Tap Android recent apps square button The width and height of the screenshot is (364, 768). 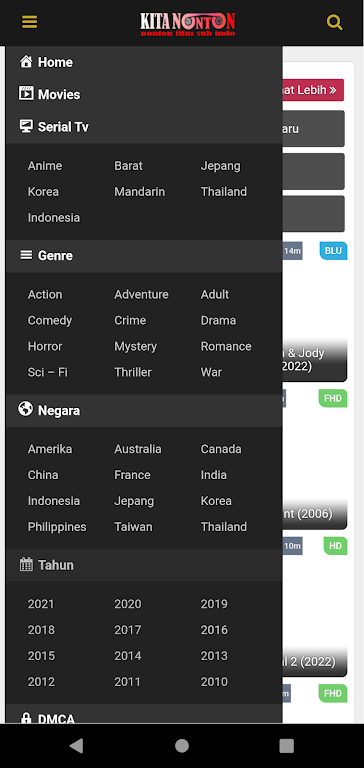(x=287, y=745)
